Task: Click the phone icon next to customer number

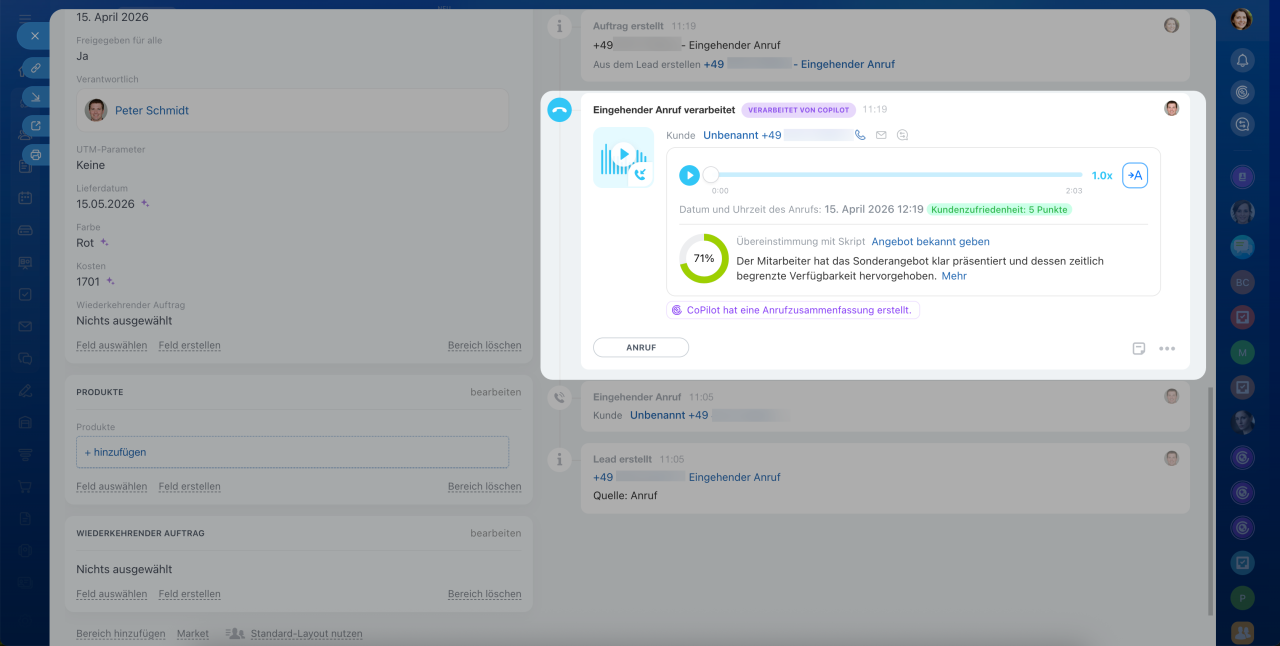Action: pos(860,135)
